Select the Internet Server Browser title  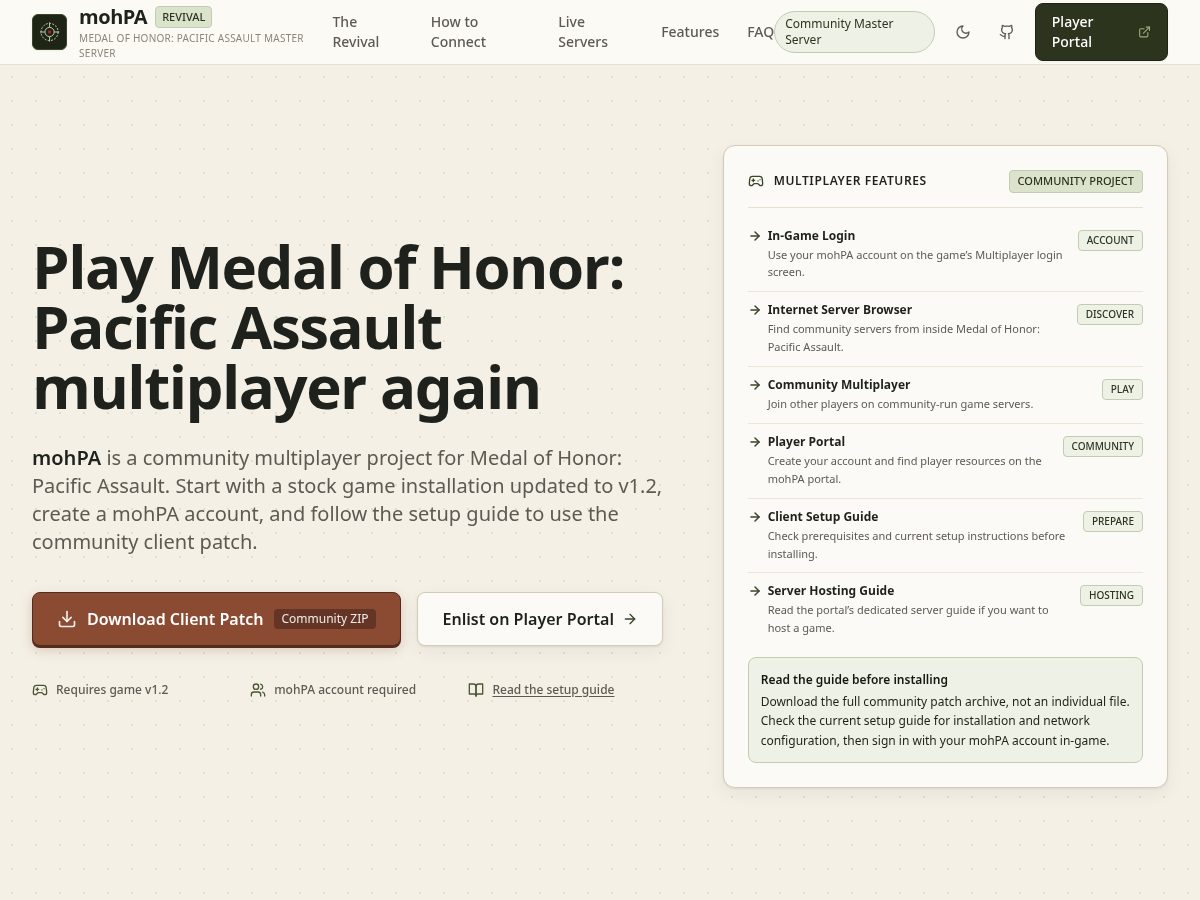(840, 310)
